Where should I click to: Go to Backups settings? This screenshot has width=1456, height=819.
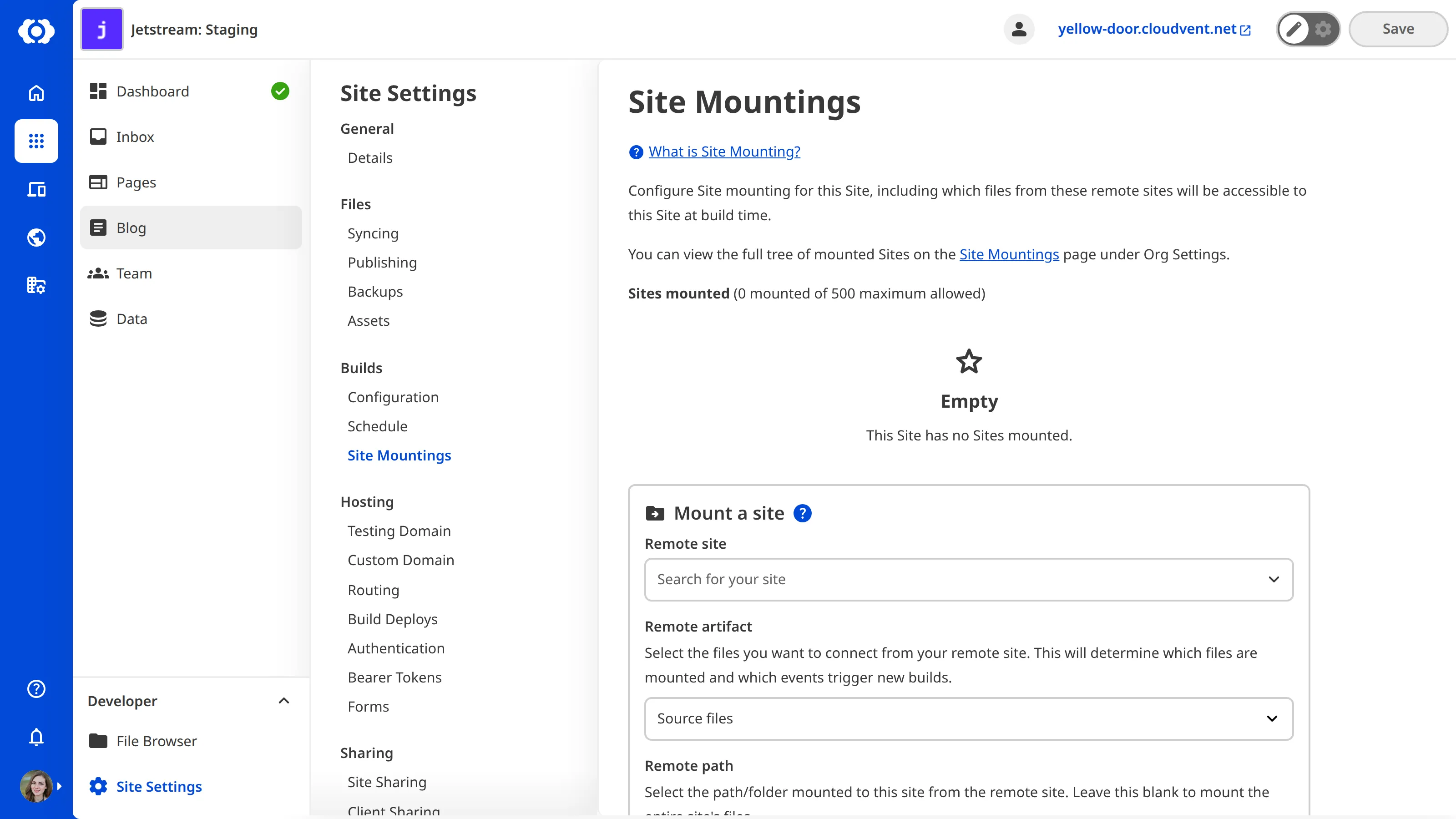coord(375,292)
